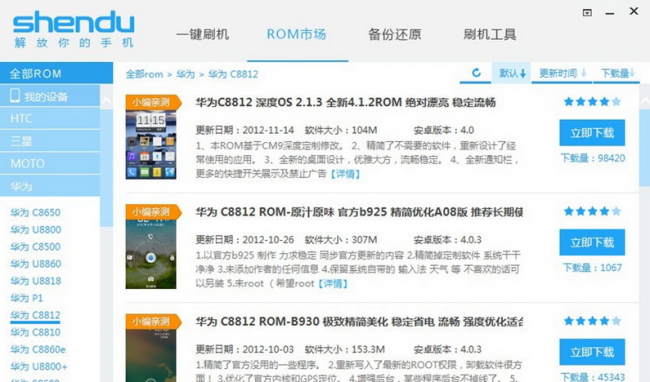Select 华为 C8812 in device list
650x382 pixels.
[x=35, y=315]
